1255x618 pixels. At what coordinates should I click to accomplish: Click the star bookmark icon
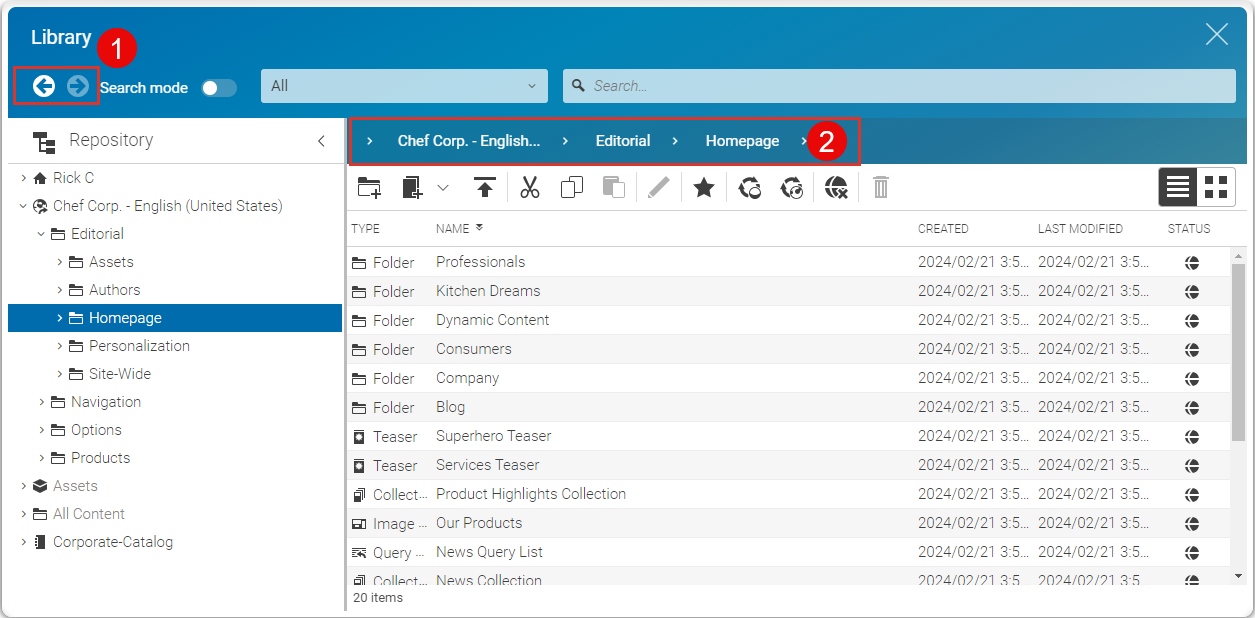click(704, 187)
